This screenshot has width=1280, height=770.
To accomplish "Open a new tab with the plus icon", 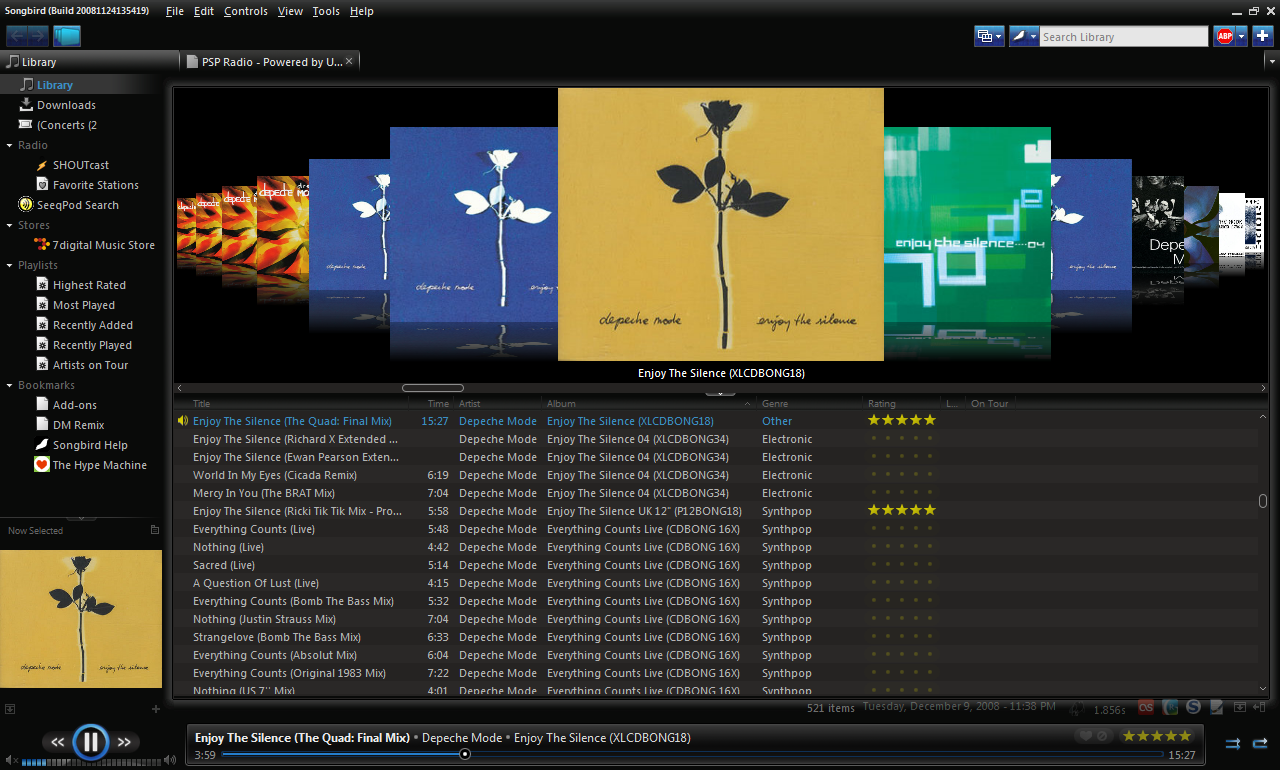I will tap(1262, 35).
